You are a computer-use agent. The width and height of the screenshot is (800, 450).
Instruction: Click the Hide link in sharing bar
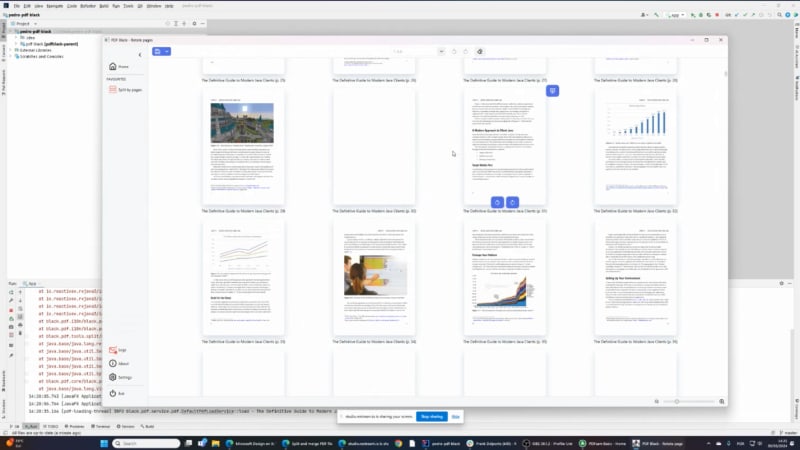coord(455,416)
